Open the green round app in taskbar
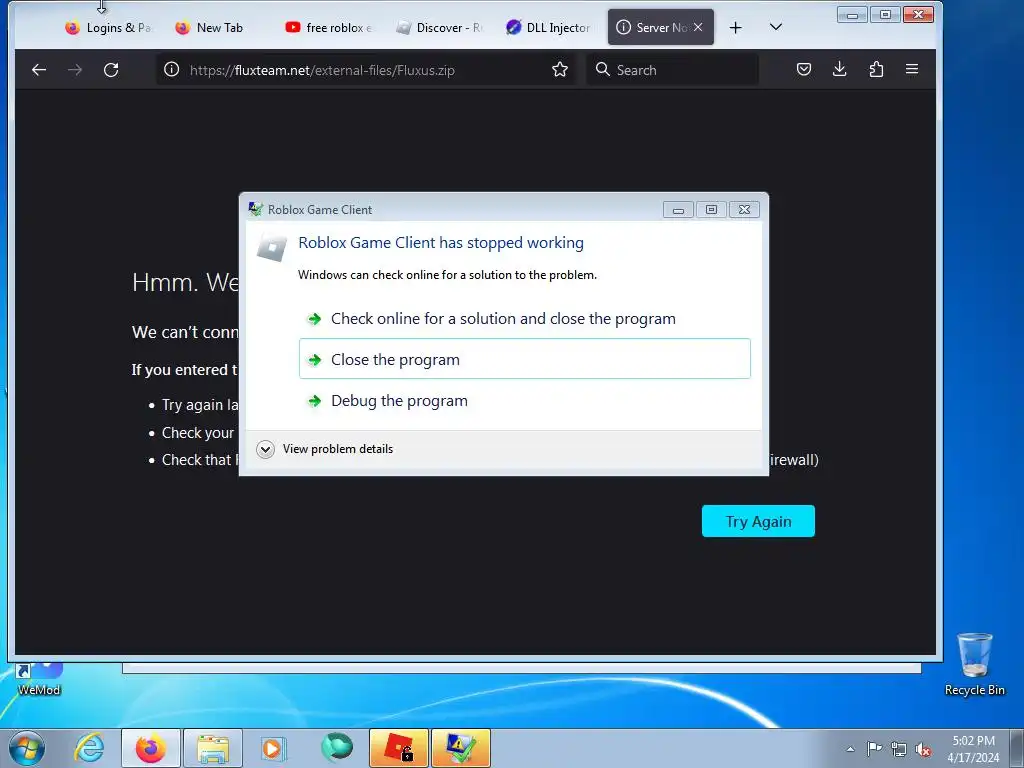Image resolution: width=1024 pixels, height=768 pixels. 337,746
